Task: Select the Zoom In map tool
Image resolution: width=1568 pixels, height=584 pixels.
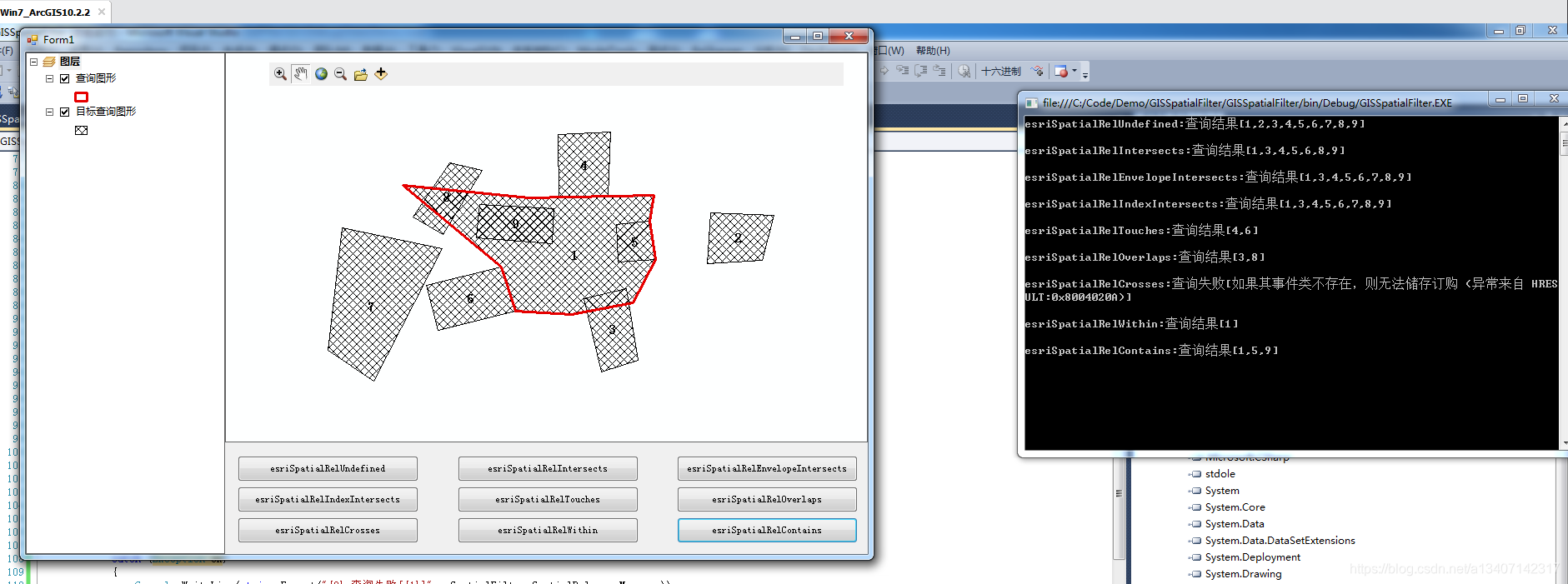Action: (280, 74)
